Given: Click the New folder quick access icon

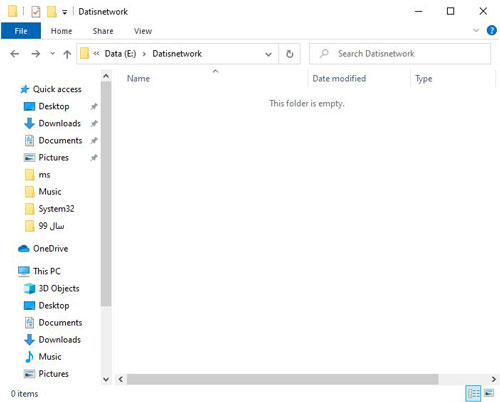Looking at the screenshot, I should (52, 12).
